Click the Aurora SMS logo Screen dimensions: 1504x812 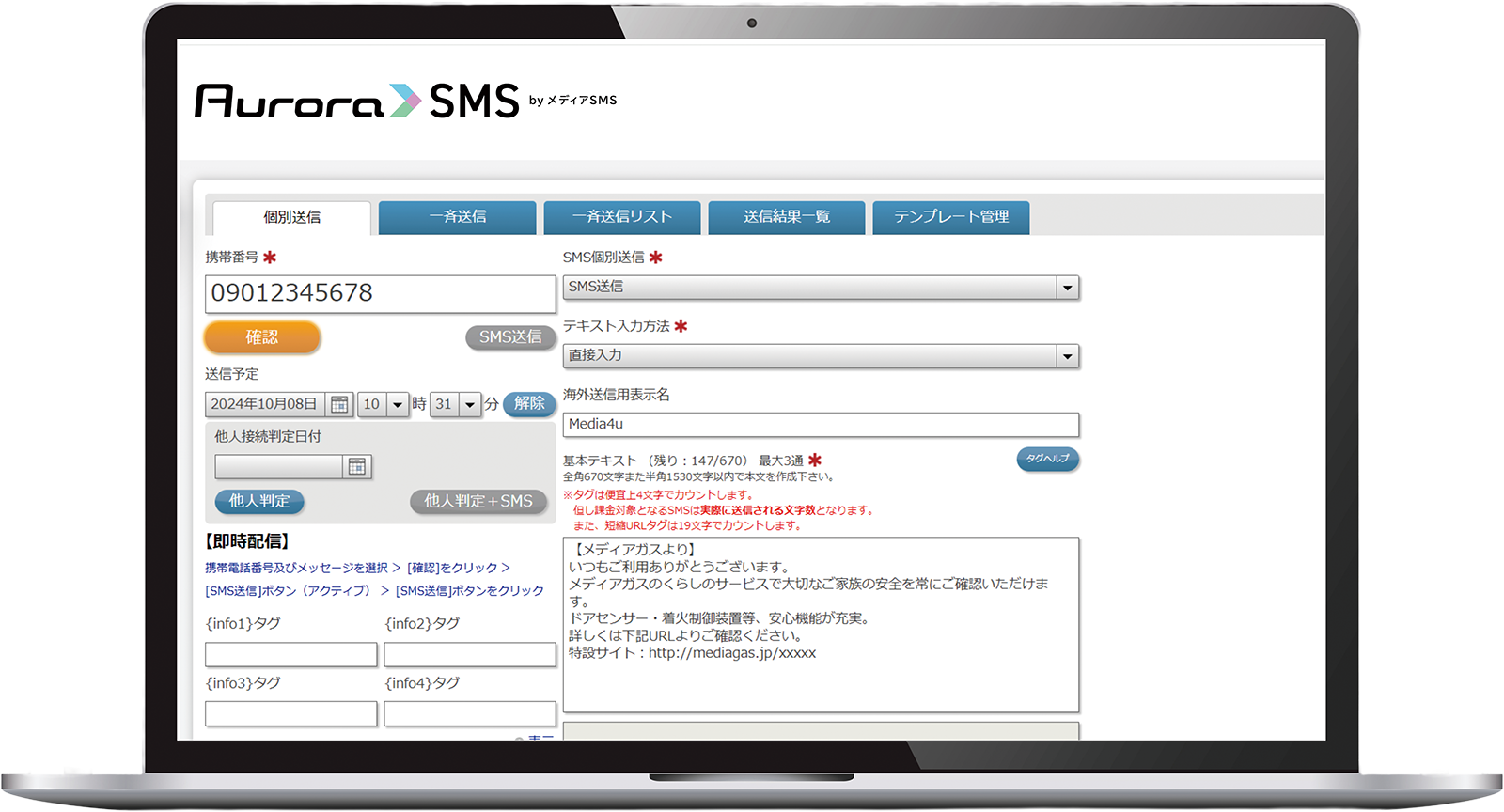click(405, 101)
